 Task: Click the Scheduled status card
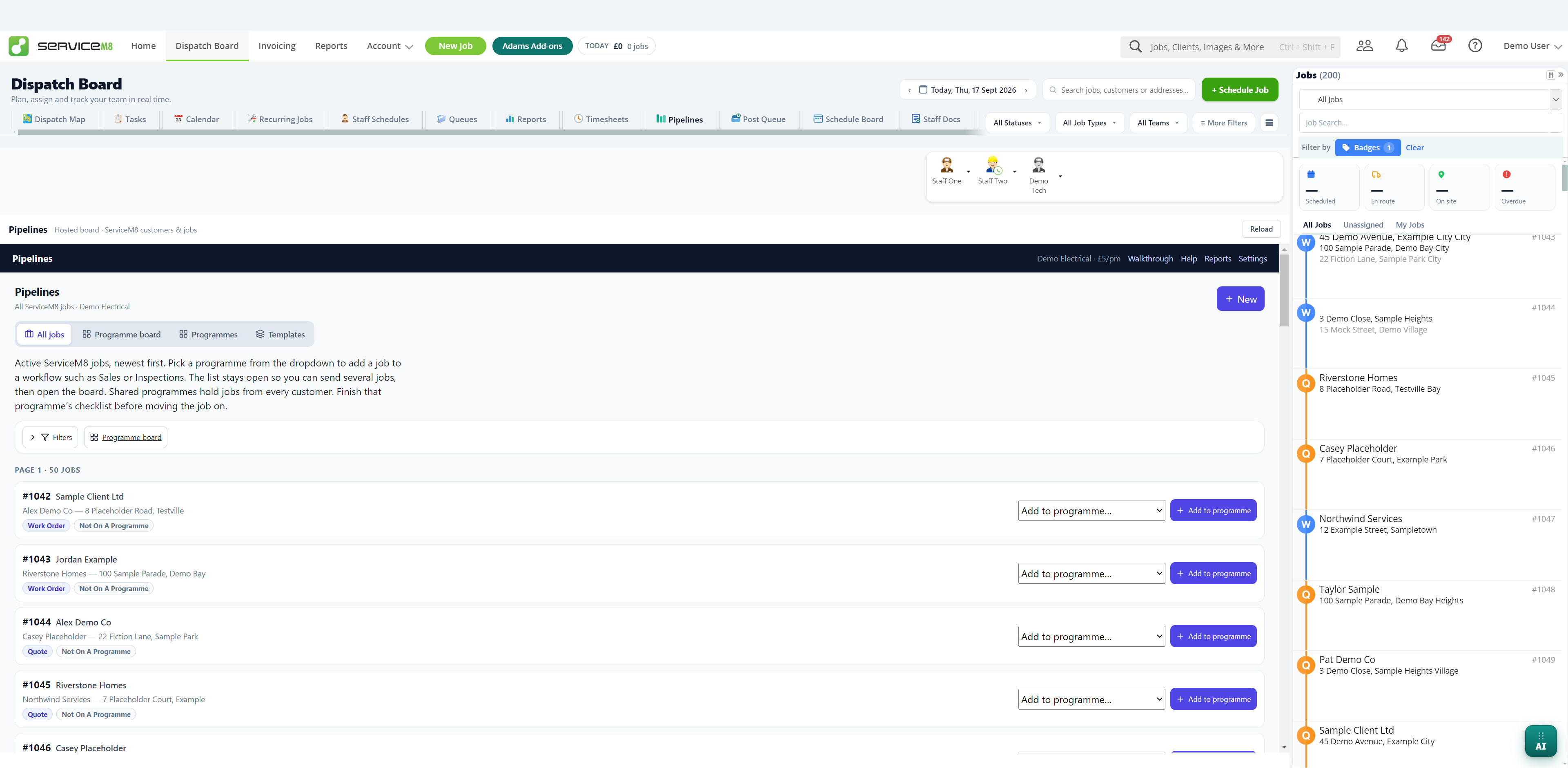[x=1330, y=187]
